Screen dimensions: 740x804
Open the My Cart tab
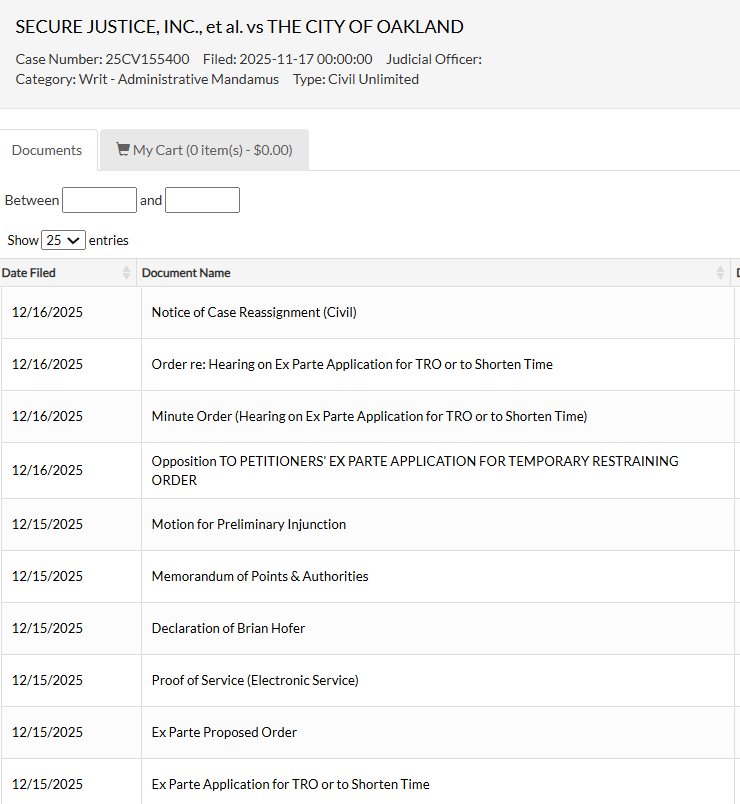[205, 150]
